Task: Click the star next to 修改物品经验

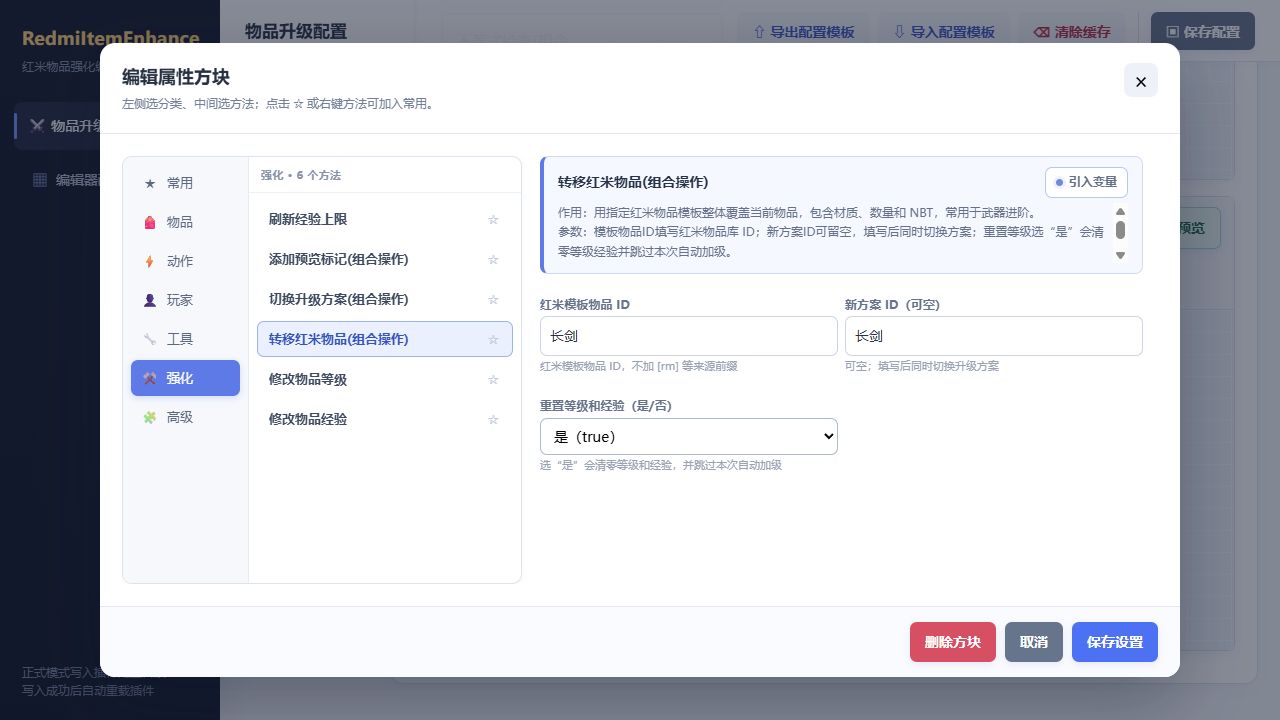Action: tap(493, 420)
